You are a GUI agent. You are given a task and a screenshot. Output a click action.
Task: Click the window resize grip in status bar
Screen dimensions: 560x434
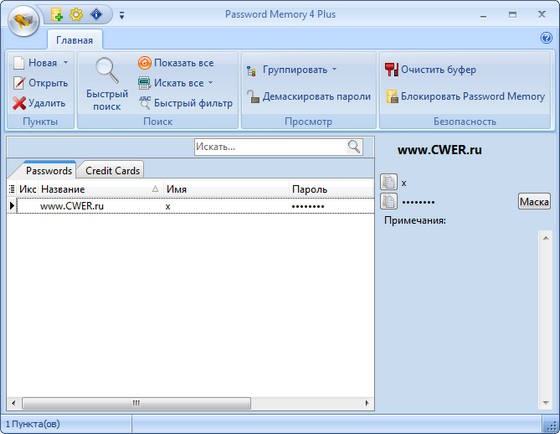point(551,425)
